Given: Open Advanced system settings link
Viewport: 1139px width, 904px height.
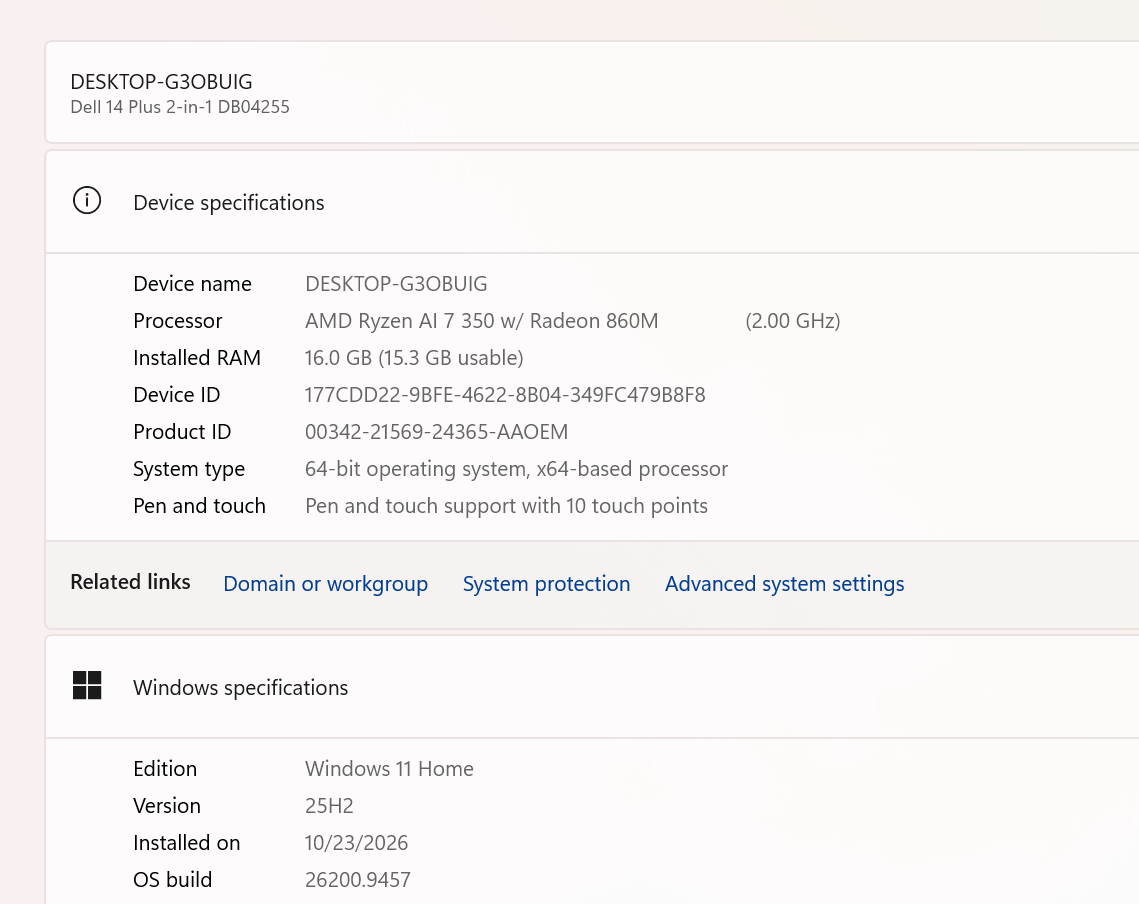Looking at the screenshot, I should [x=785, y=584].
